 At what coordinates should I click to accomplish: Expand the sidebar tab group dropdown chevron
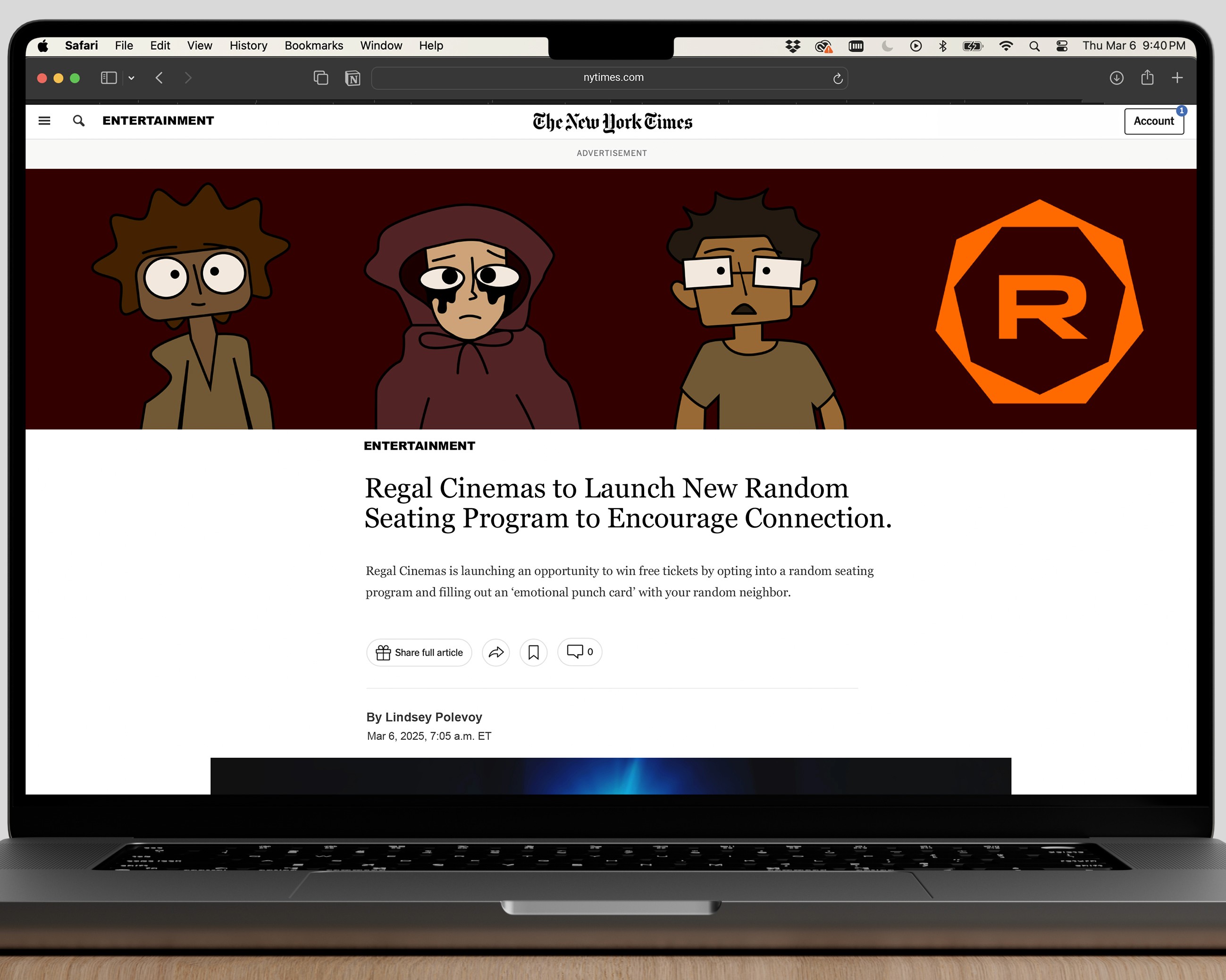(131, 78)
